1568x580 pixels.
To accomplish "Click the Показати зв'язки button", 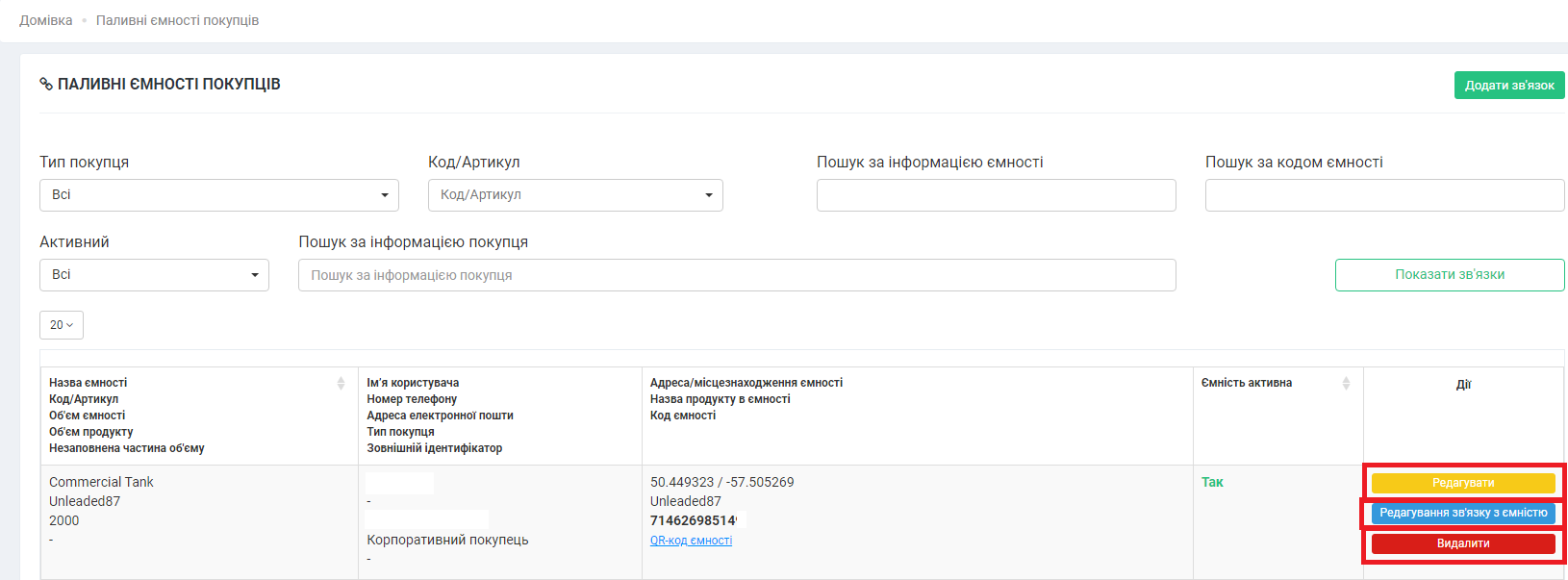I will [x=1450, y=275].
